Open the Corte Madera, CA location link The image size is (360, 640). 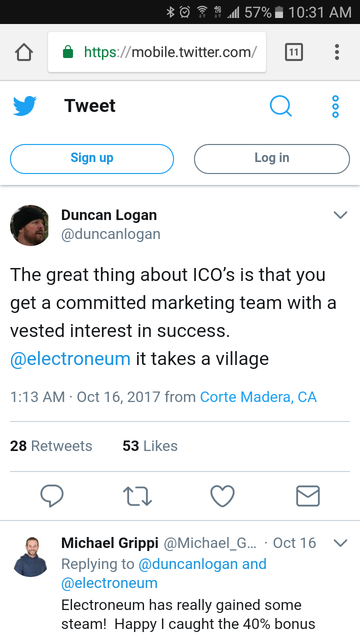258,397
